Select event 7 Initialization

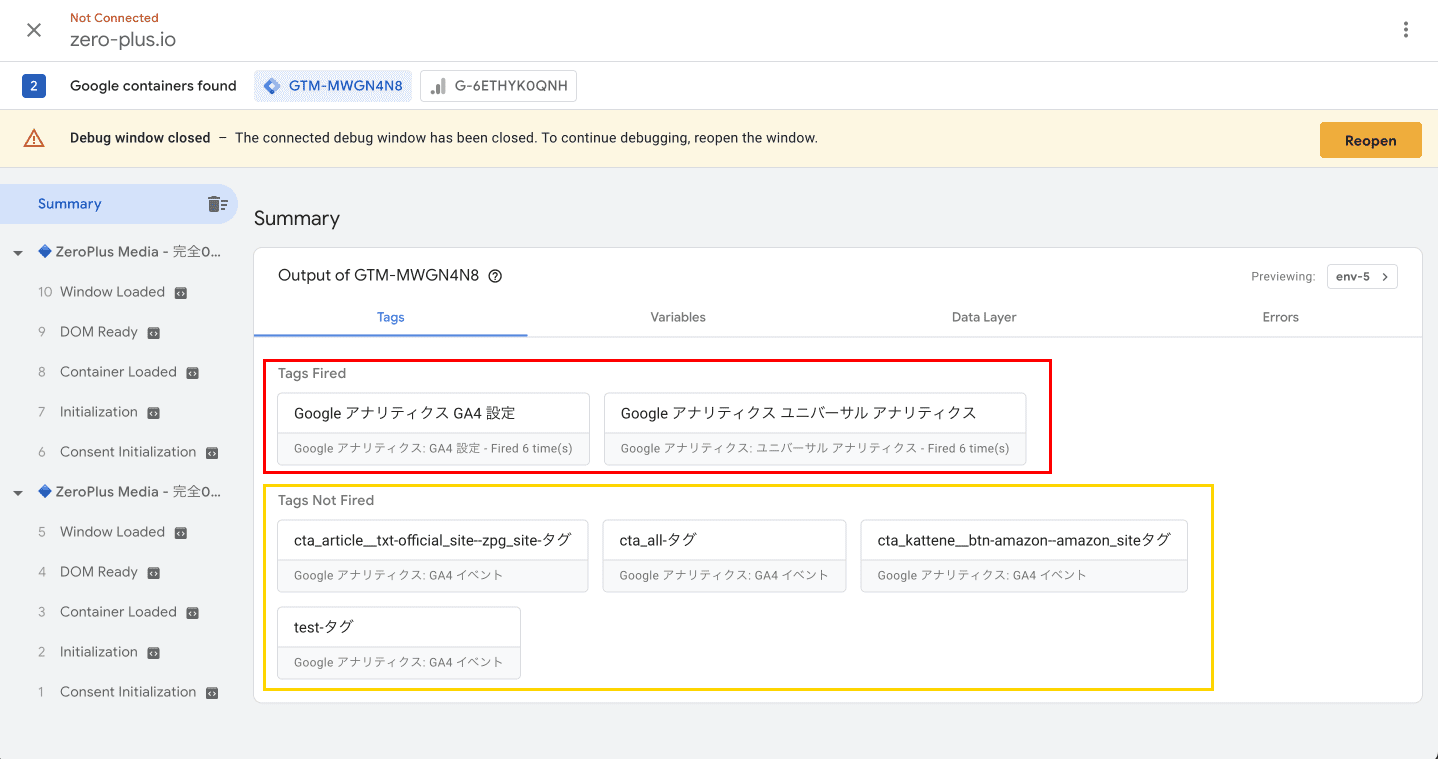(x=98, y=412)
